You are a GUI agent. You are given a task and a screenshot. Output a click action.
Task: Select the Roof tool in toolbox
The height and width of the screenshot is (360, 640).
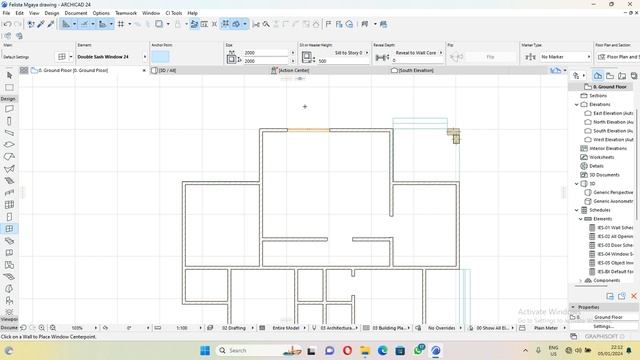pyautogui.click(x=9, y=157)
